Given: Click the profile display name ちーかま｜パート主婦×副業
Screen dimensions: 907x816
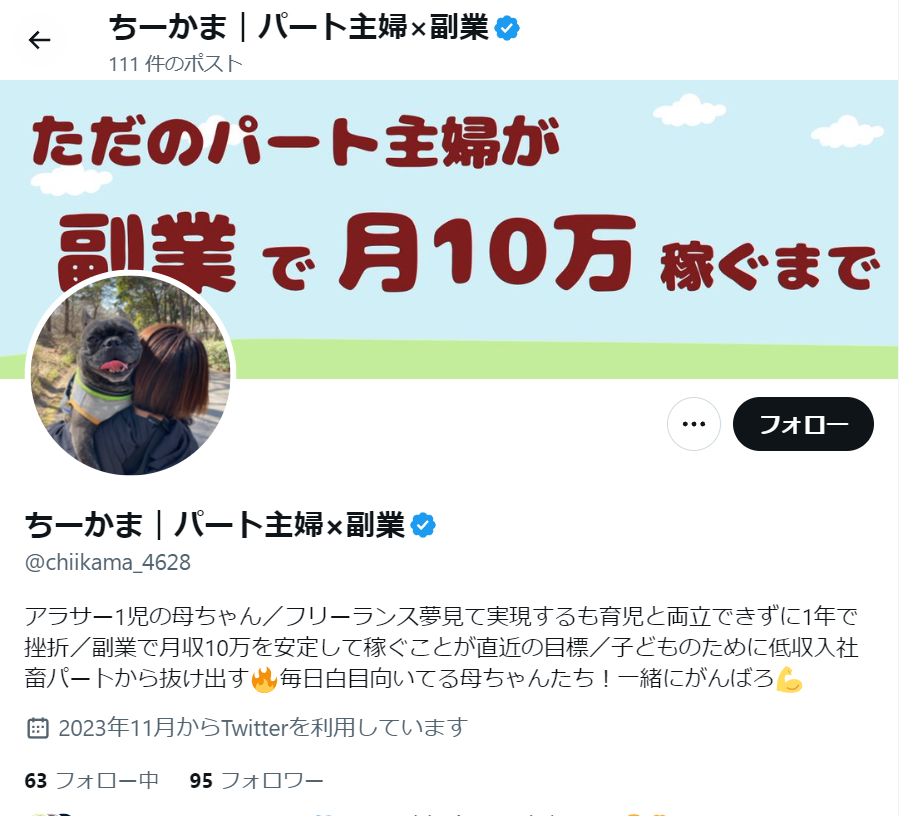Looking at the screenshot, I should pyautogui.click(x=215, y=525).
